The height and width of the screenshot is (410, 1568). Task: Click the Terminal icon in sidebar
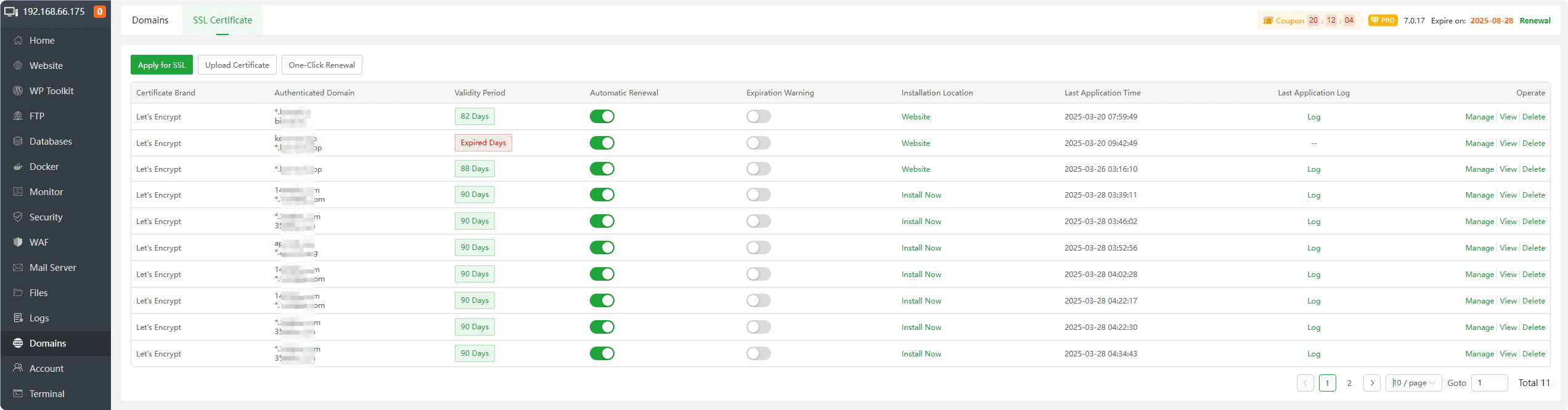click(18, 394)
